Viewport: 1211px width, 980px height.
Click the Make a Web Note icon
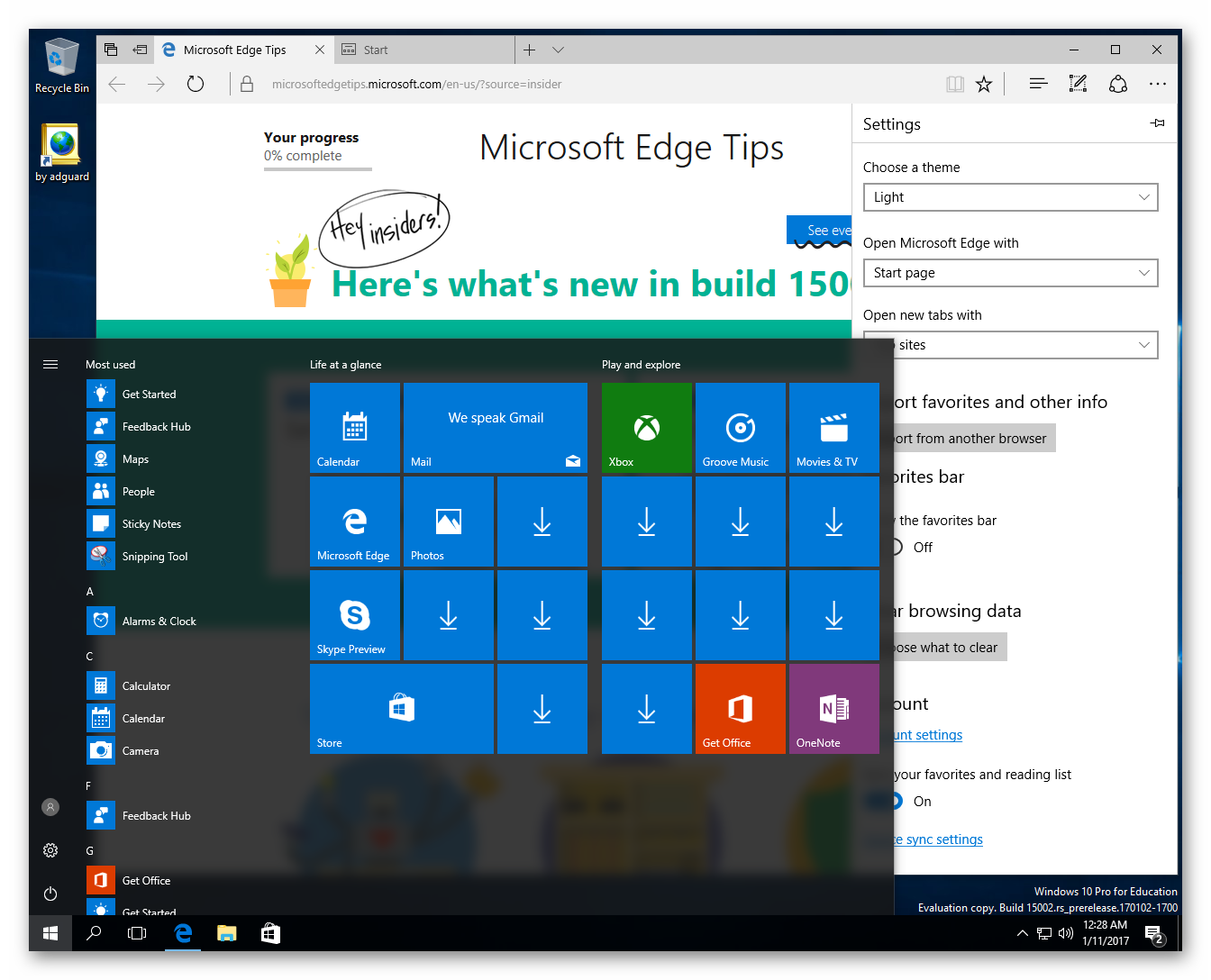point(1078,84)
